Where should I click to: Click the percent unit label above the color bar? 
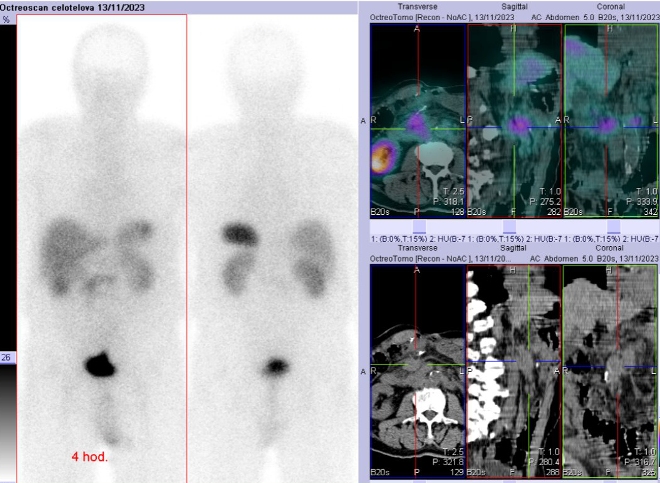pos(6,20)
